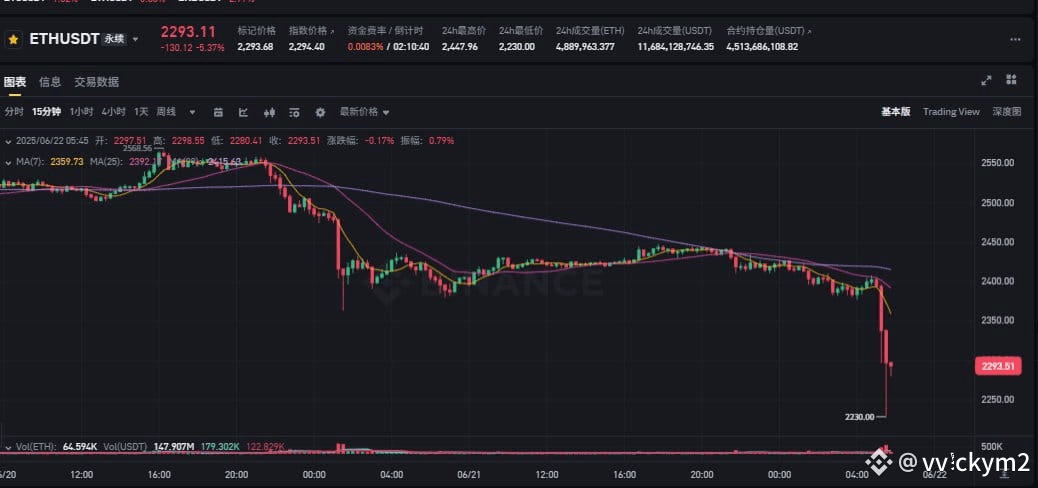The width and height of the screenshot is (1038, 488).
Task: Expand the chart to fullscreen
Action: pos(986,80)
